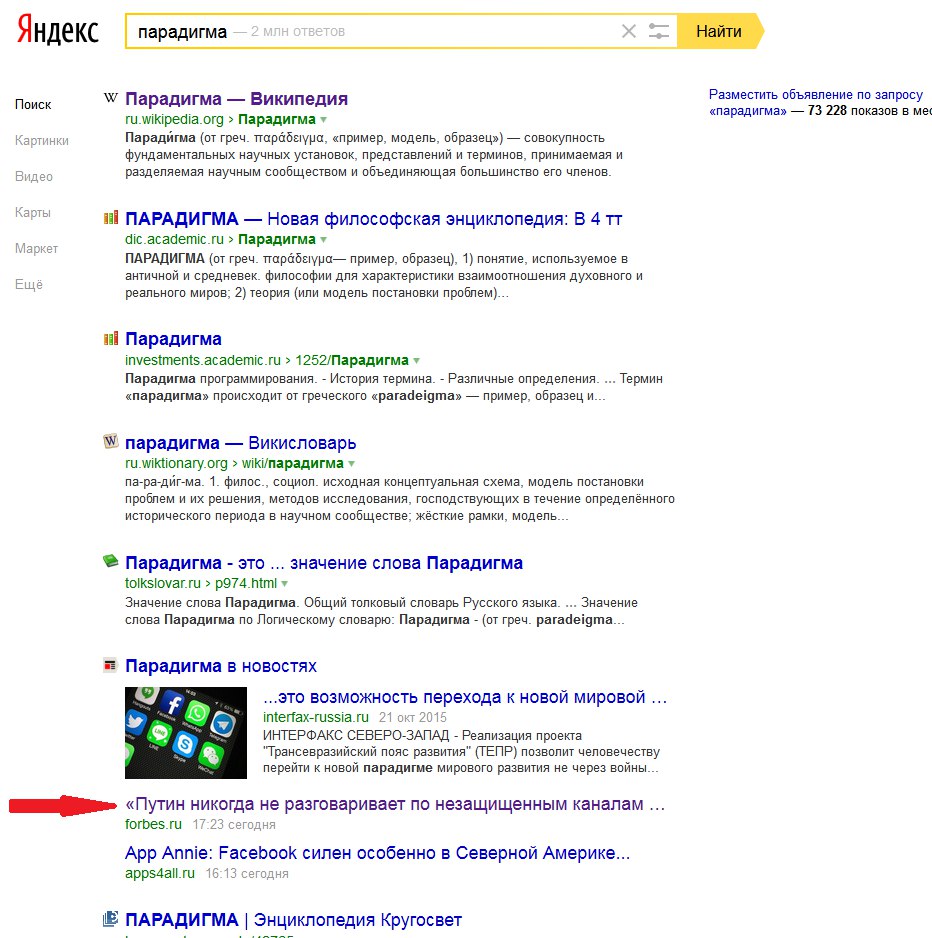
Task: Open парадигма — Викисловарь result
Action: click(x=240, y=443)
